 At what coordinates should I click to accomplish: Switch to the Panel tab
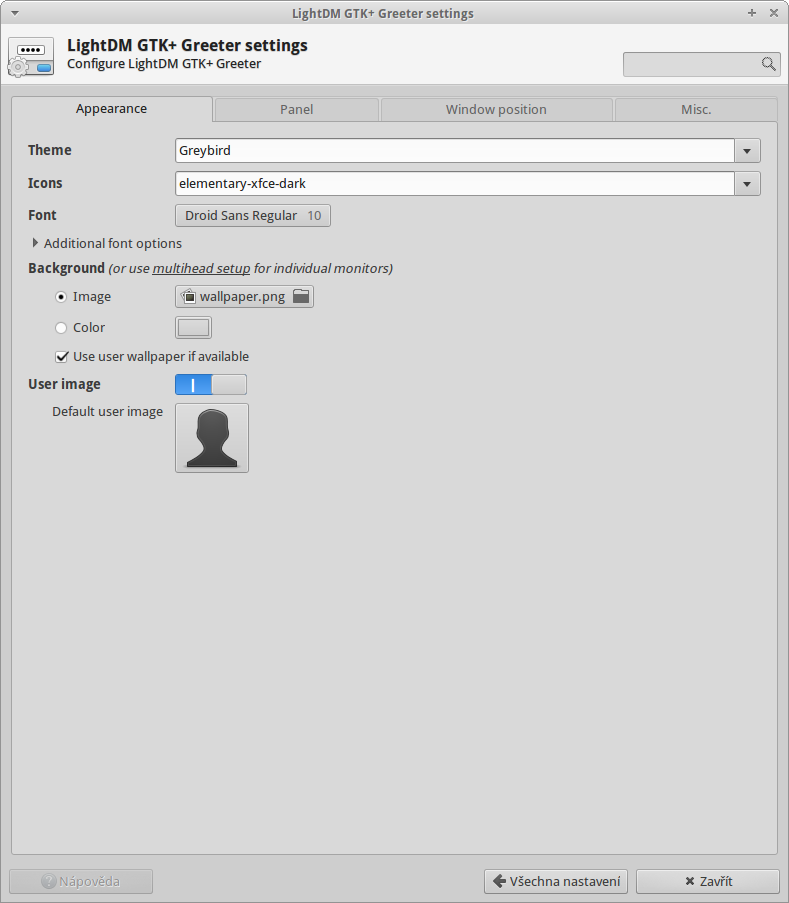(x=296, y=109)
